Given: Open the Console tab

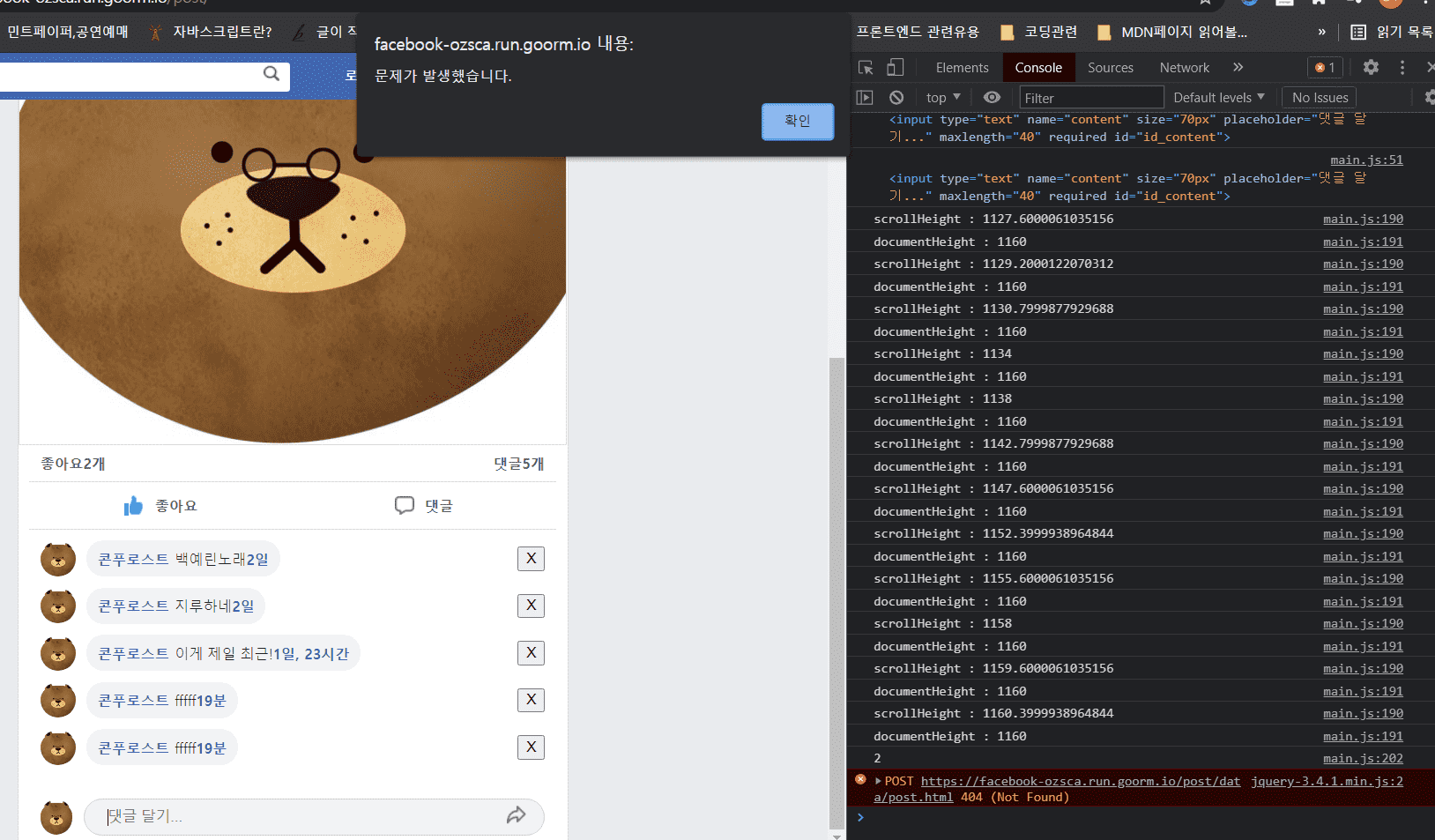Looking at the screenshot, I should [x=1038, y=68].
